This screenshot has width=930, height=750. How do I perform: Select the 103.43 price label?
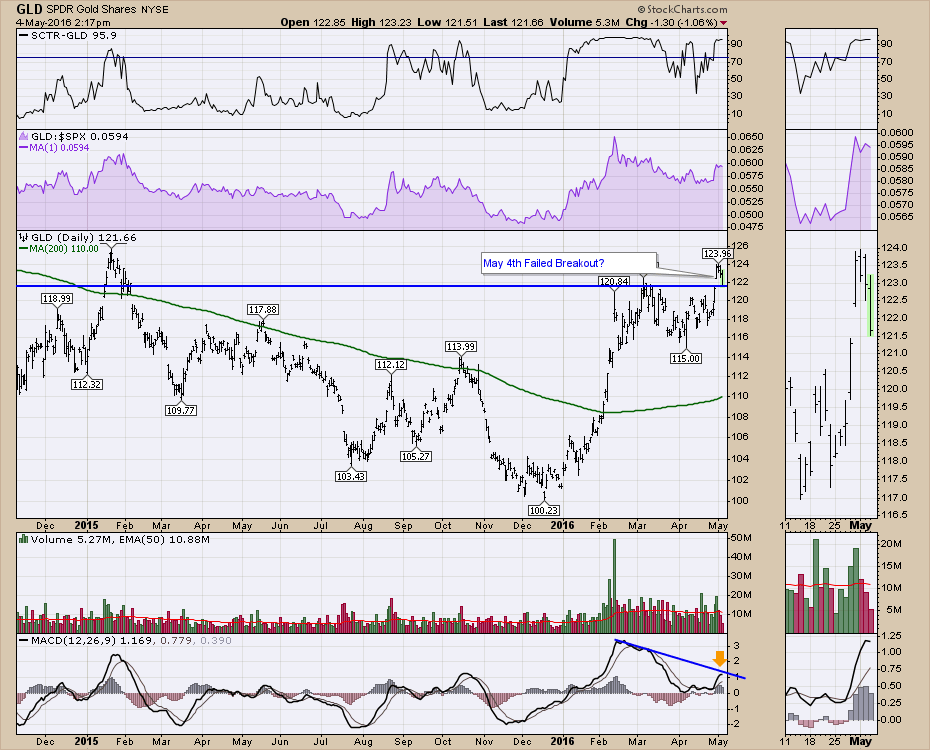[x=351, y=476]
